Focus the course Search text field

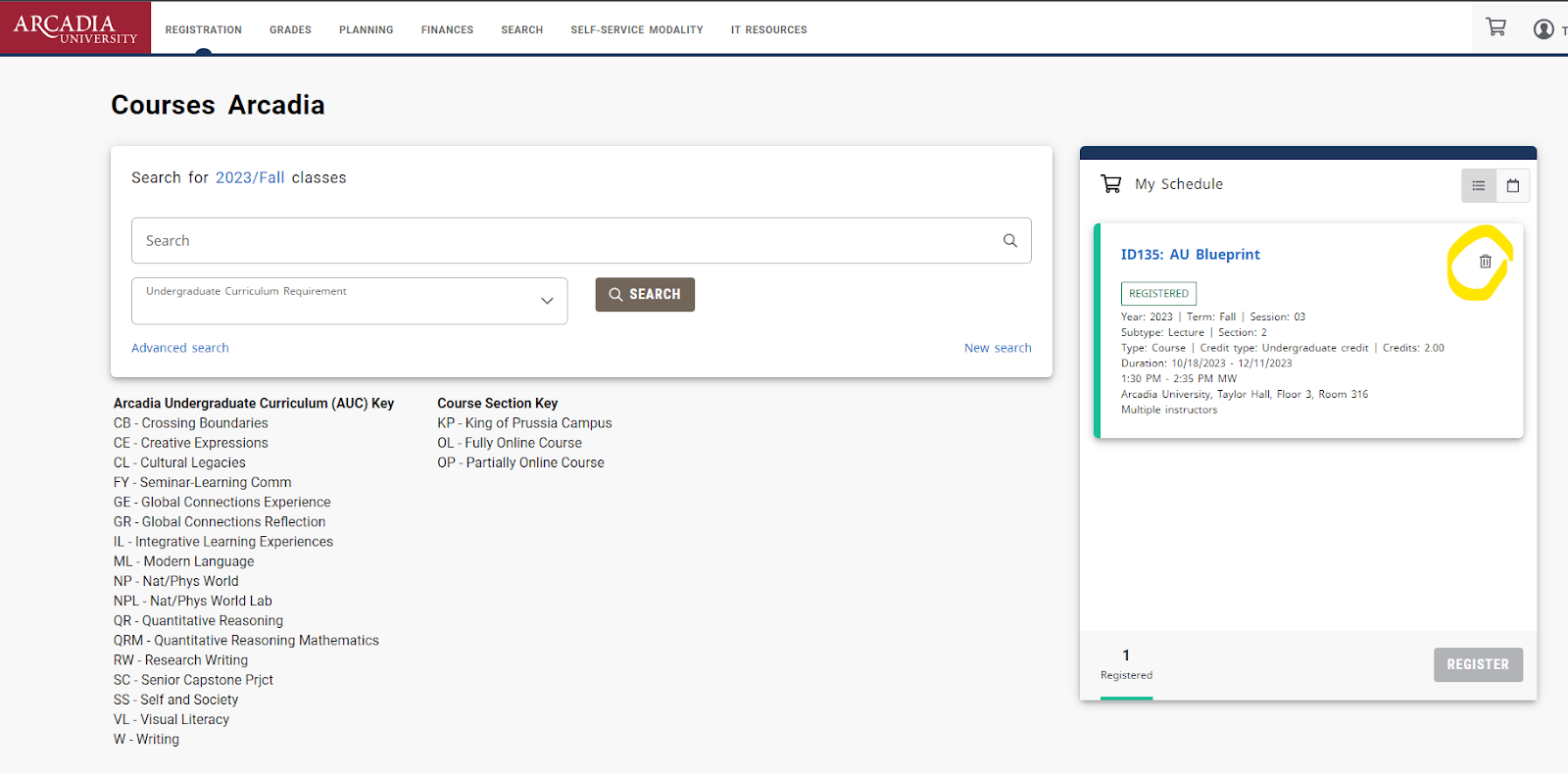click(x=581, y=241)
